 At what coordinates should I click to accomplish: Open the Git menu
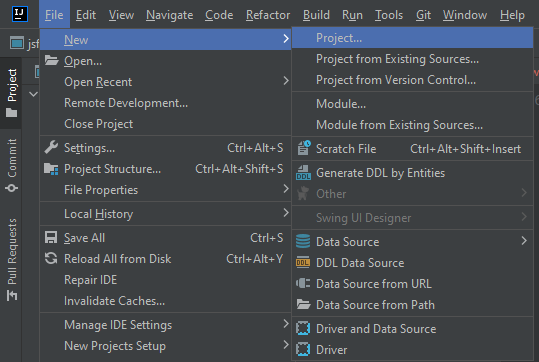click(423, 15)
